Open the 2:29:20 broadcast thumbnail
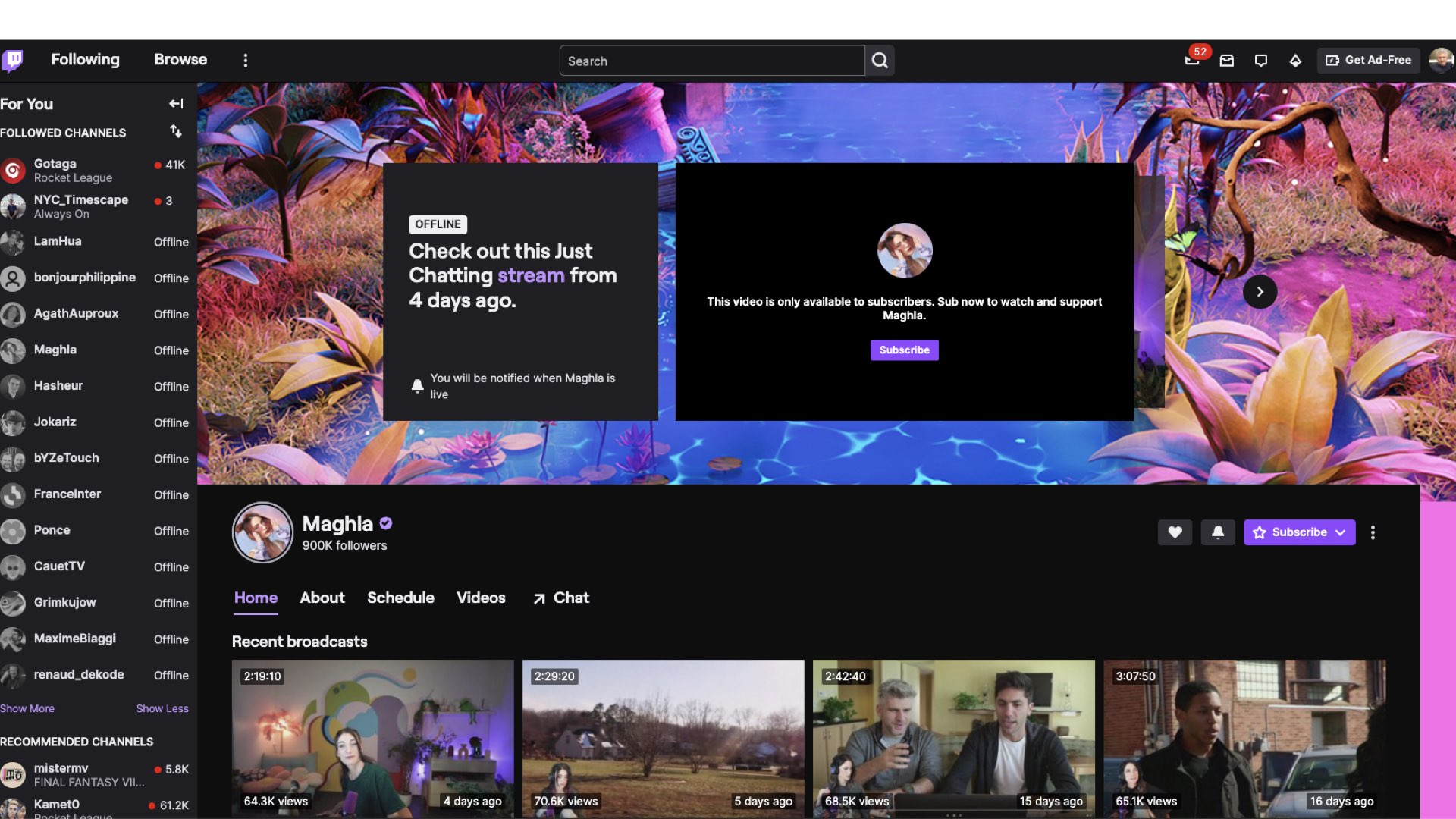The width and height of the screenshot is (1456, 819). click(663, 739)
